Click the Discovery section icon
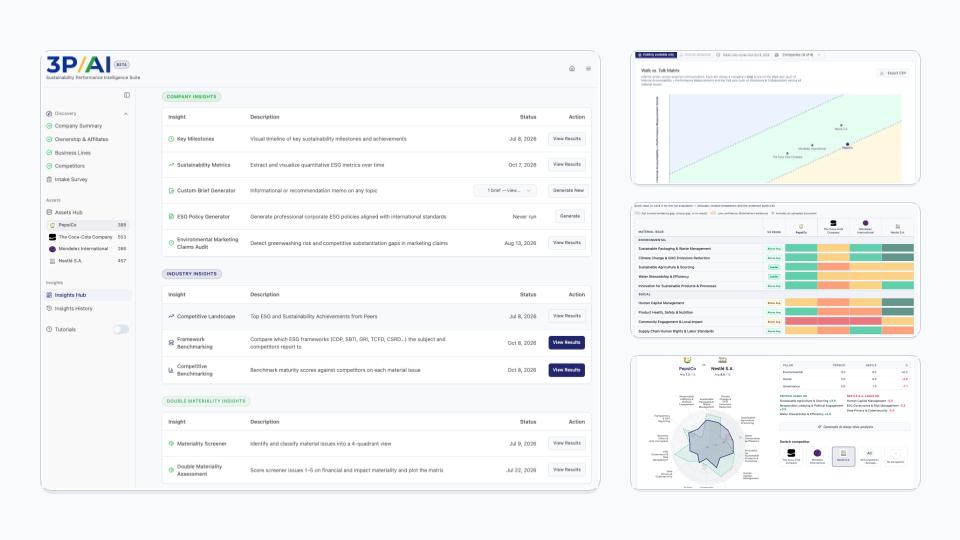960x540 pixels. click(49, 113)
